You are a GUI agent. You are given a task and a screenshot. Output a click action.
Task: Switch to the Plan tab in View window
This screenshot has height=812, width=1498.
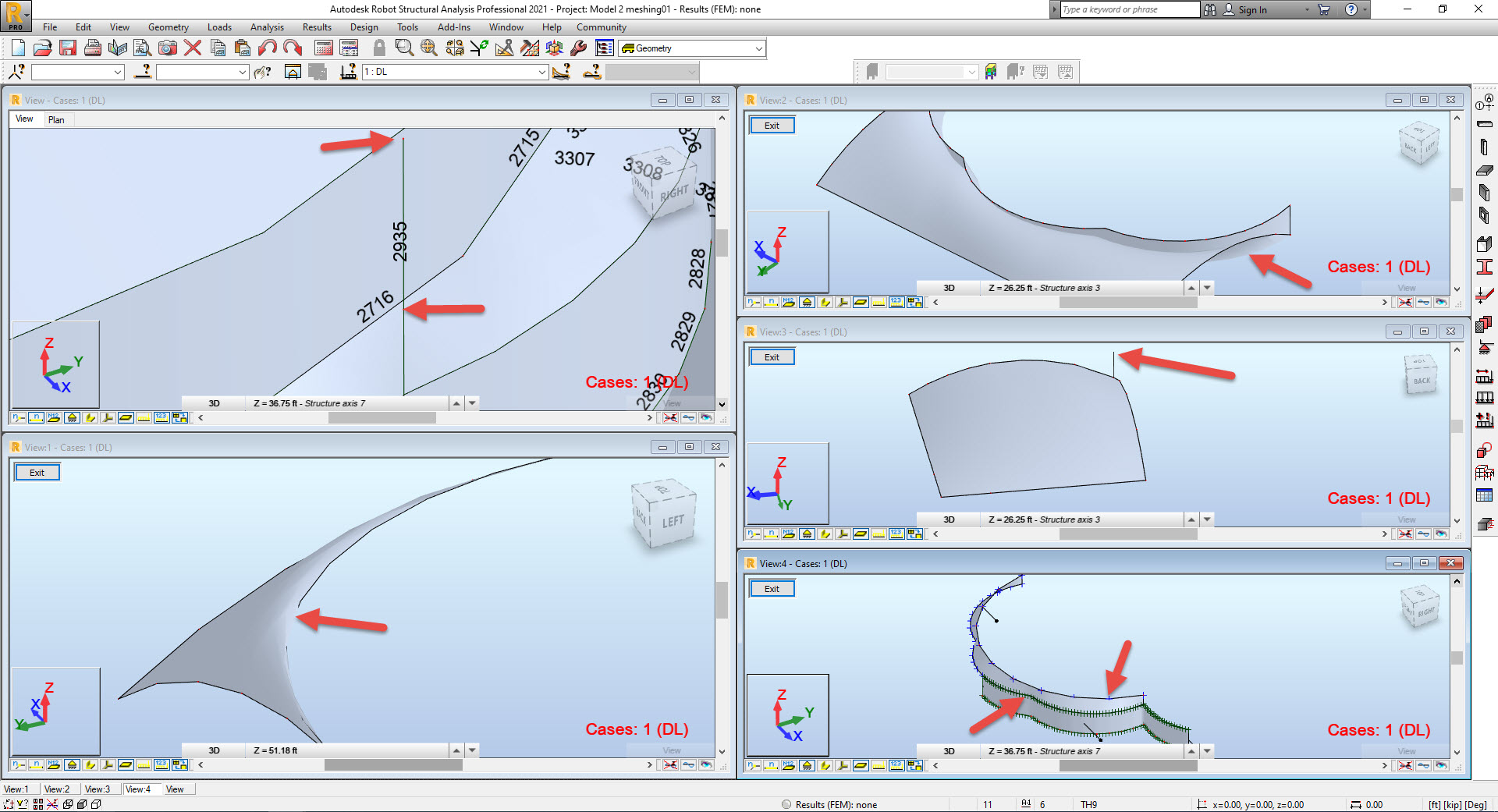point(56,120)
